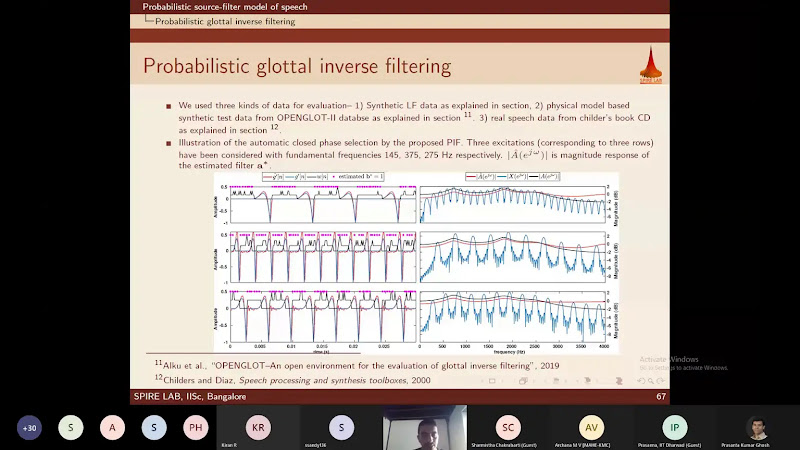Click the Beamer slide navigation icon
The height and width of the screenshot is (450, 800).
(492, 381)
